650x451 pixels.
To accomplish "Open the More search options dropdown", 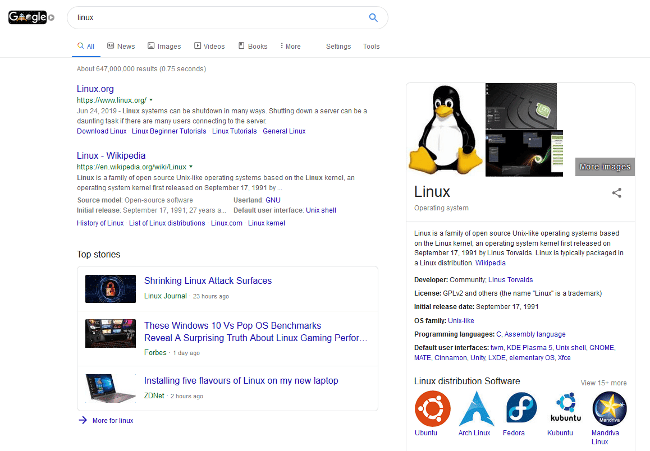I will click(x=291, y=46).
